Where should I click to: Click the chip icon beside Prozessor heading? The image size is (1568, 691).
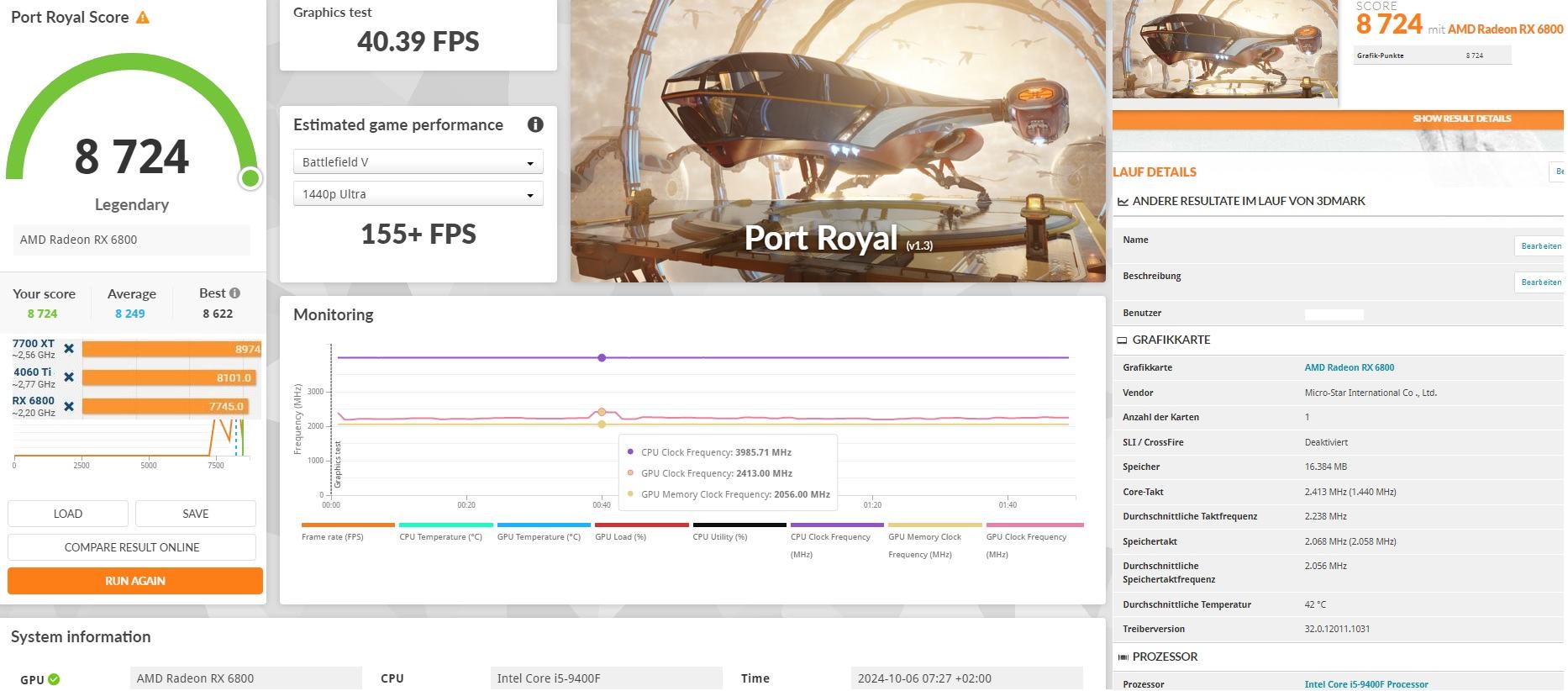pos(1123,657)
